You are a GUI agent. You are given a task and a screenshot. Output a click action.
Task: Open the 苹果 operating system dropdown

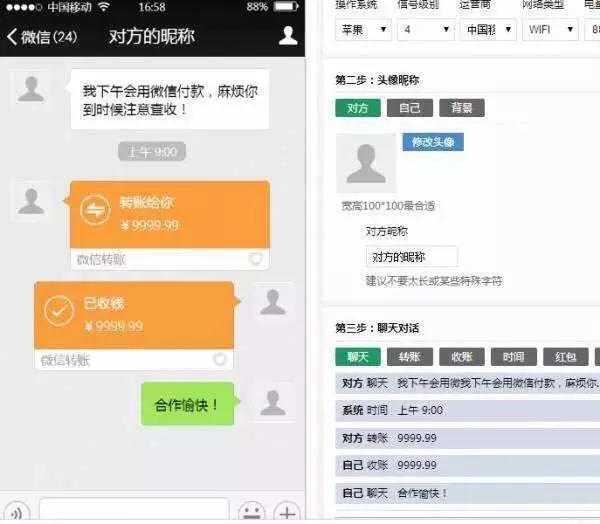pos(364,29)
